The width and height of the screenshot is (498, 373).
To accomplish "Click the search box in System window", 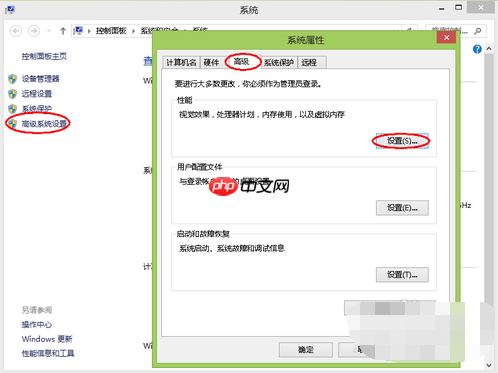I will [x=456, y=31].
